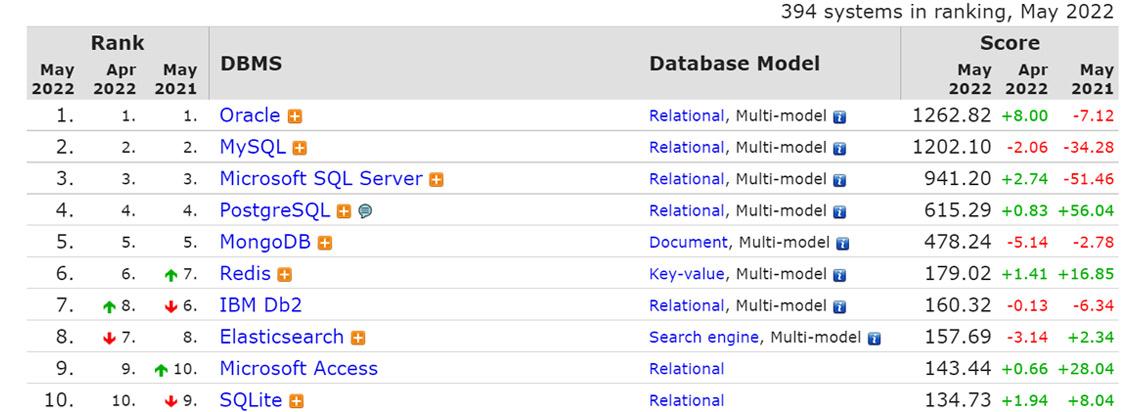Open the Oracle DBMS link

(250, 115)
